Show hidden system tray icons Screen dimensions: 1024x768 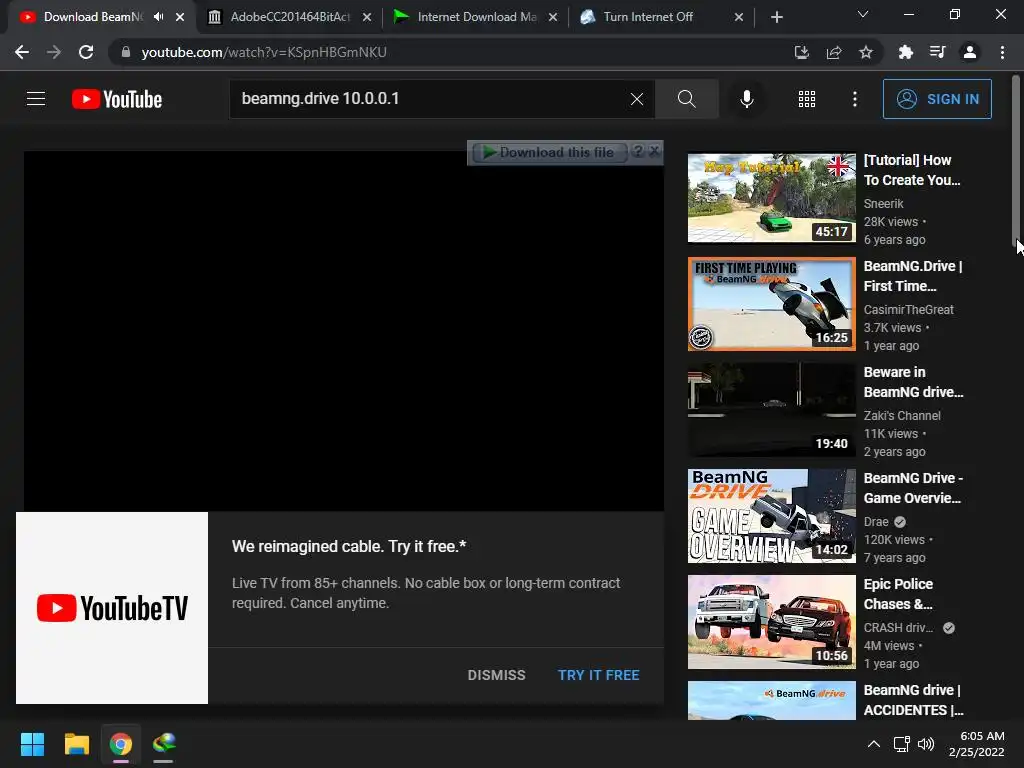coord(874,744)
